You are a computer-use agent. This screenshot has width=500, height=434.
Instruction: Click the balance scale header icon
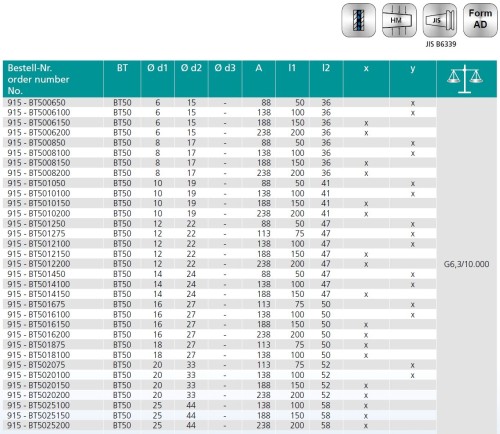point(465,79)
